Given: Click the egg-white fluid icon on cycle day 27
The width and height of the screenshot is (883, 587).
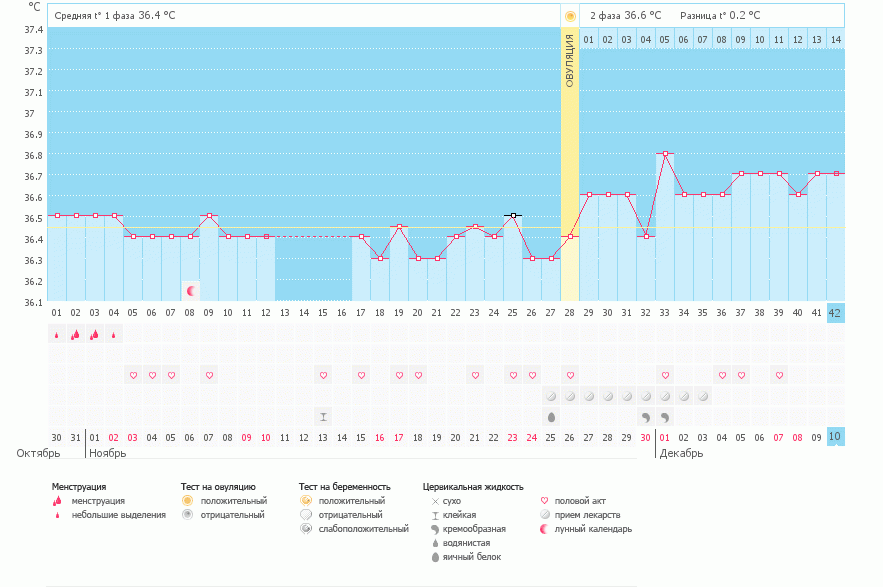Looking at the screenshot, I should point(551,417).
